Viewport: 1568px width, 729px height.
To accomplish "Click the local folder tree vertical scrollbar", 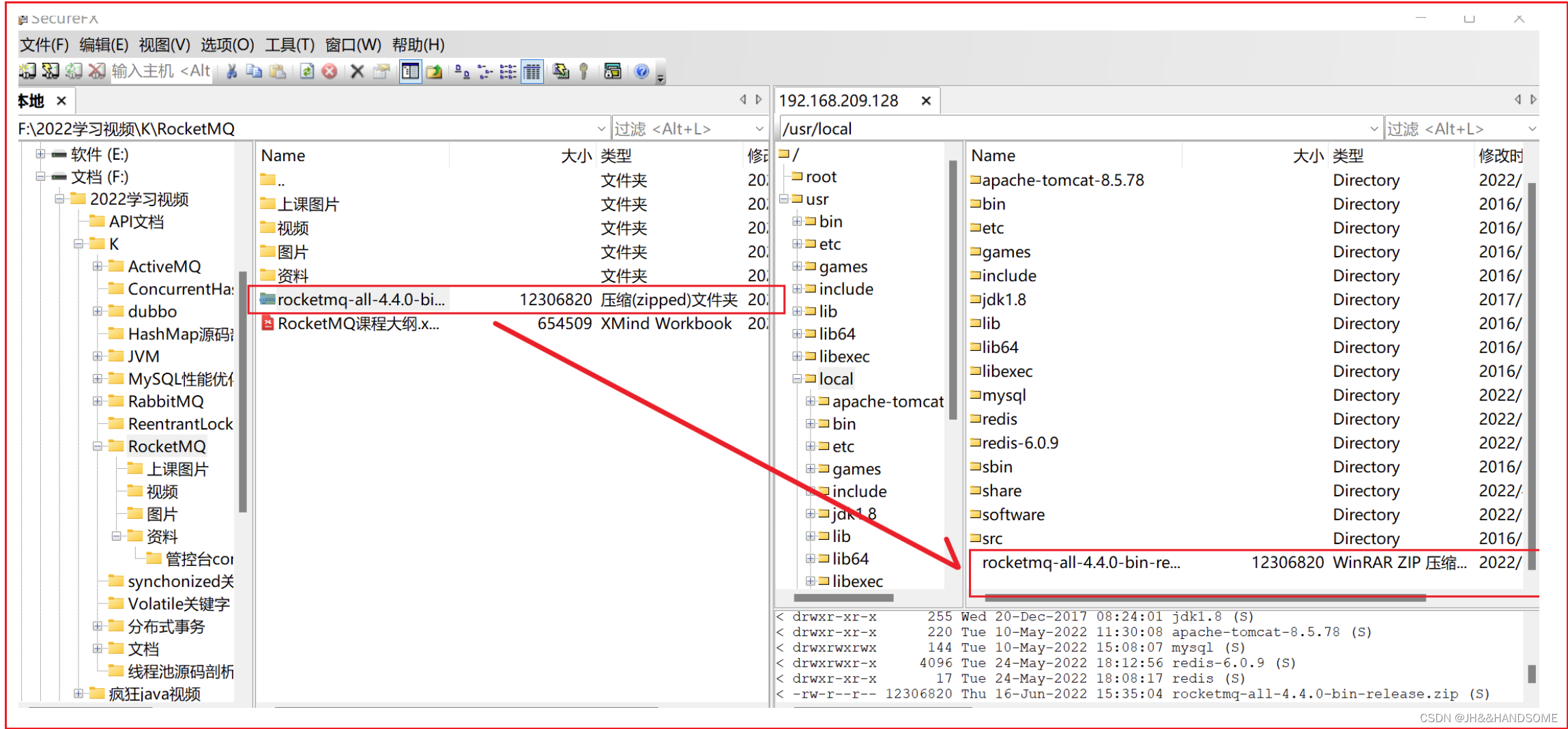I will pyautogui.click(x=243, y=392).
